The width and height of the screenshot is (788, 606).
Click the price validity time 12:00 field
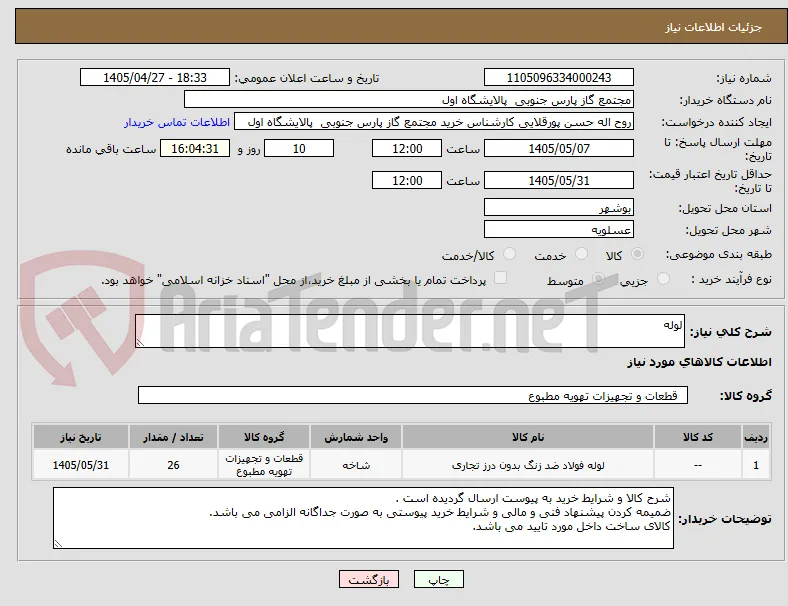pos(407,180)
